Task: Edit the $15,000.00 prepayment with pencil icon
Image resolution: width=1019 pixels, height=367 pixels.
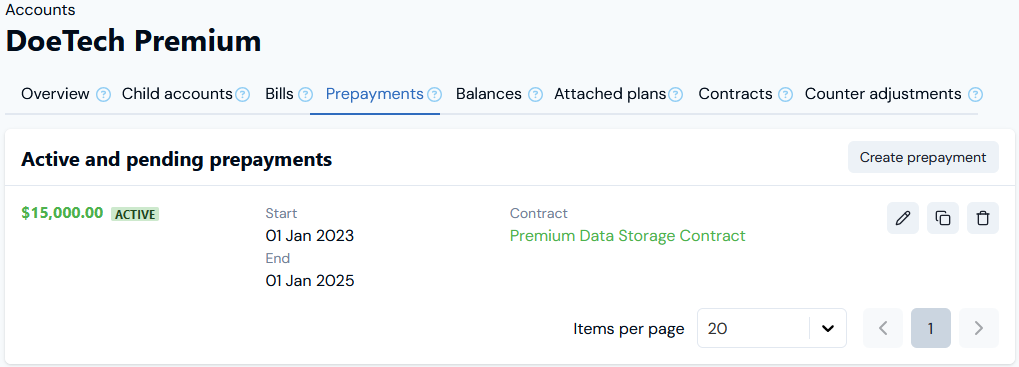Action: 903,218
